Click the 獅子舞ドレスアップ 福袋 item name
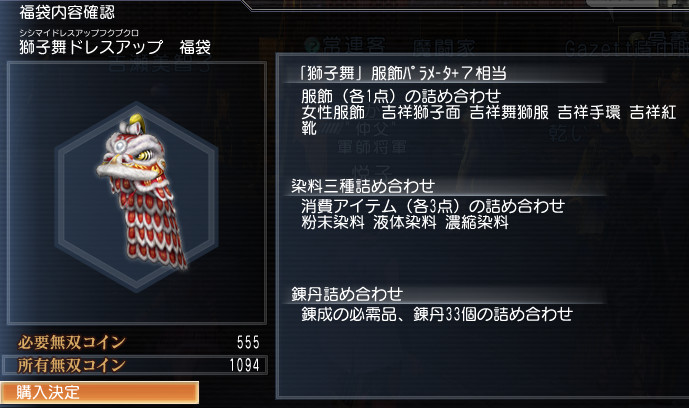This screenshot has width=689, height=408. 115,47
